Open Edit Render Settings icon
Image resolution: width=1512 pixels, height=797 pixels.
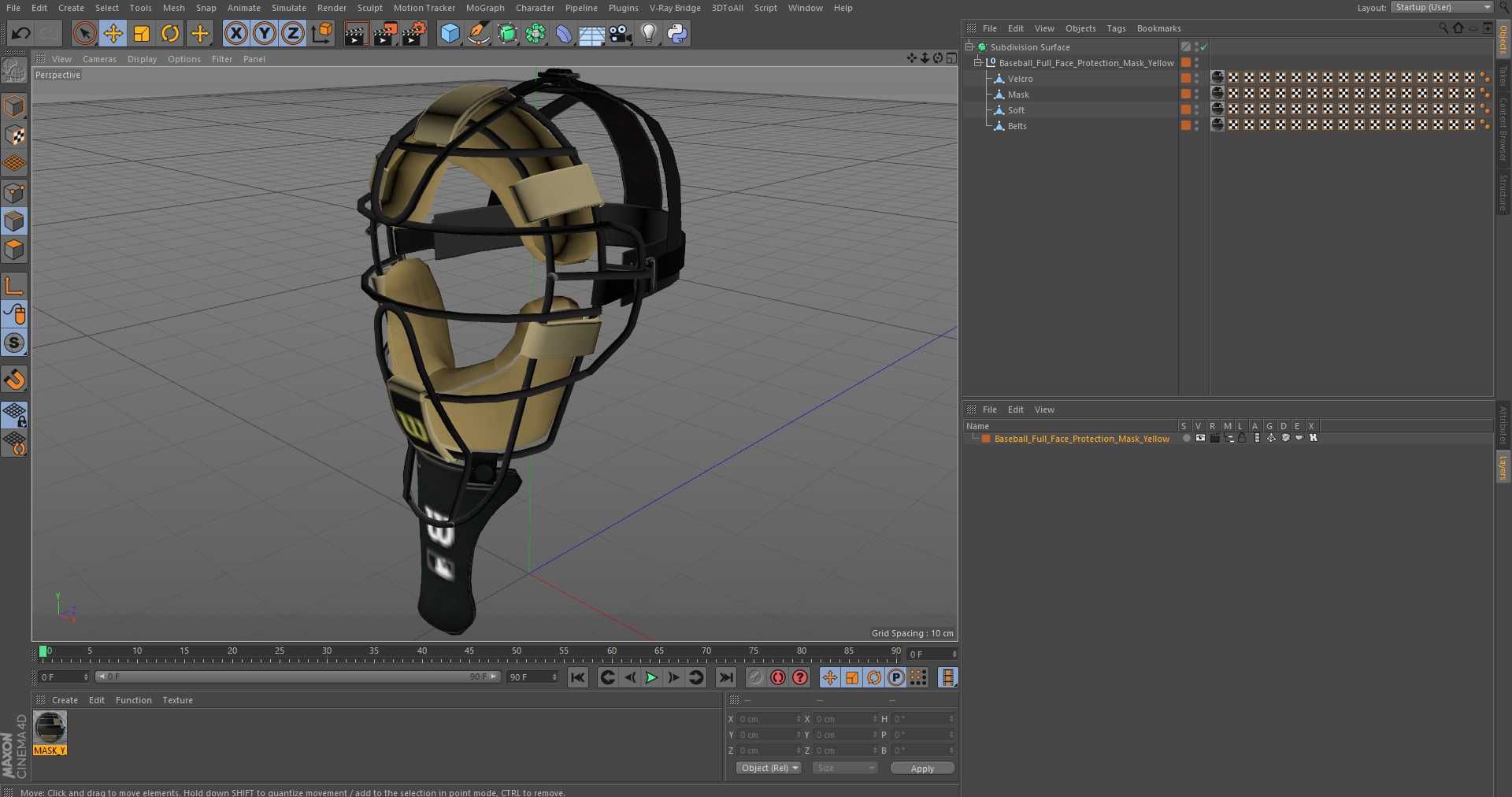(414, 33)
